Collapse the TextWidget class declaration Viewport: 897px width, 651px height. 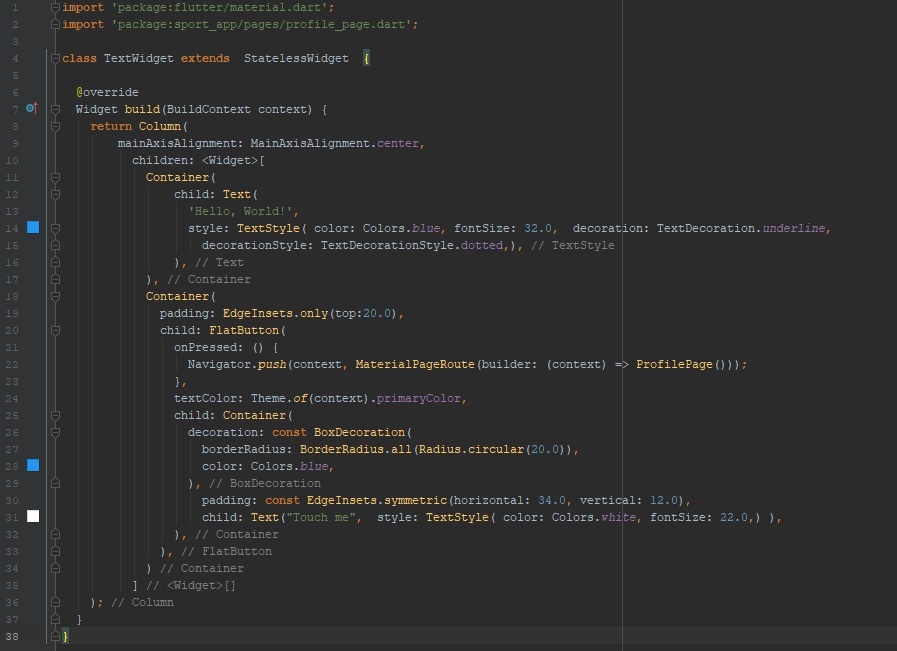(x=55, y=58)
